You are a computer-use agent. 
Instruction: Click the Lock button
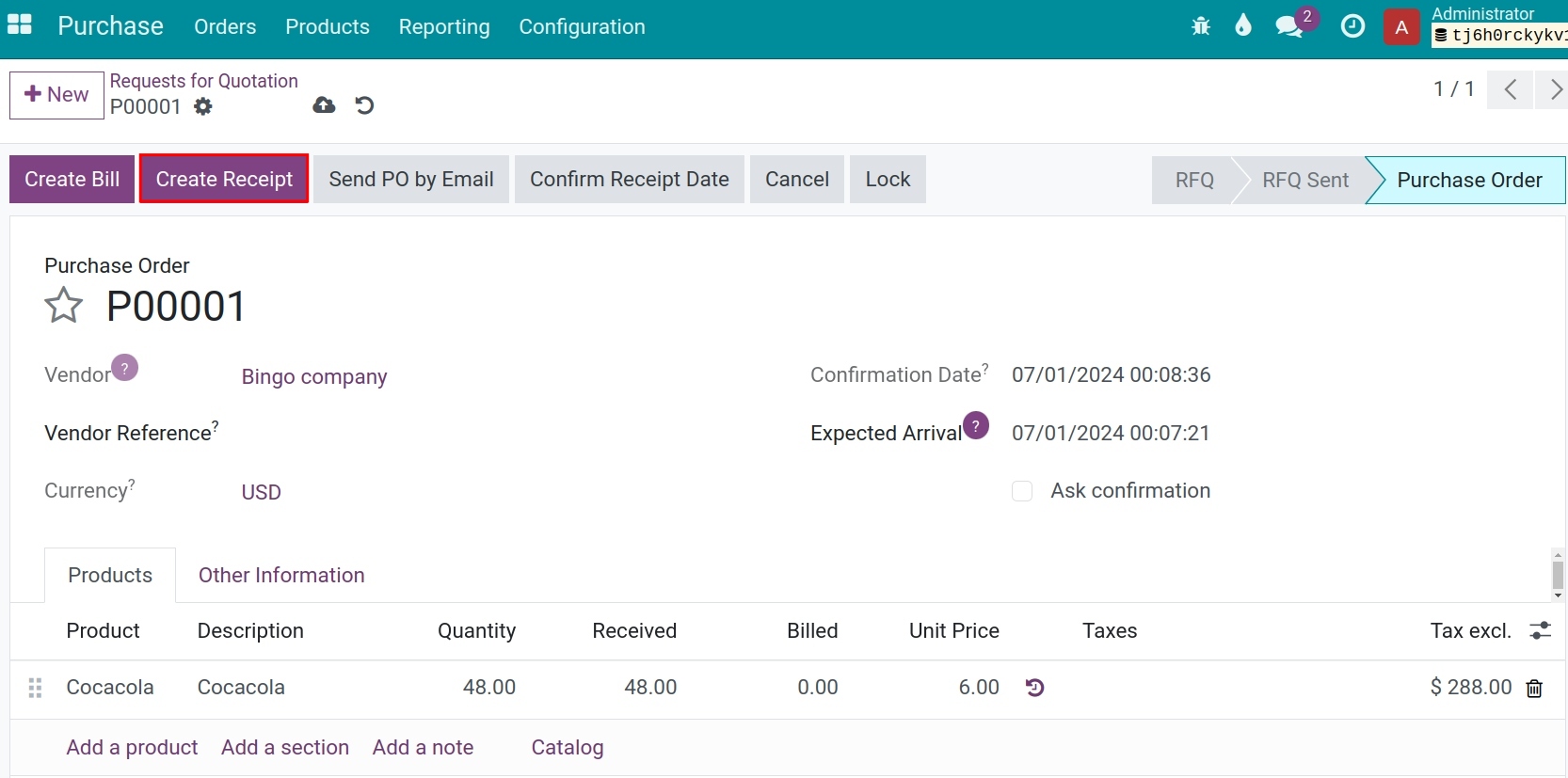pyautogui.click(x=888, y=179)
